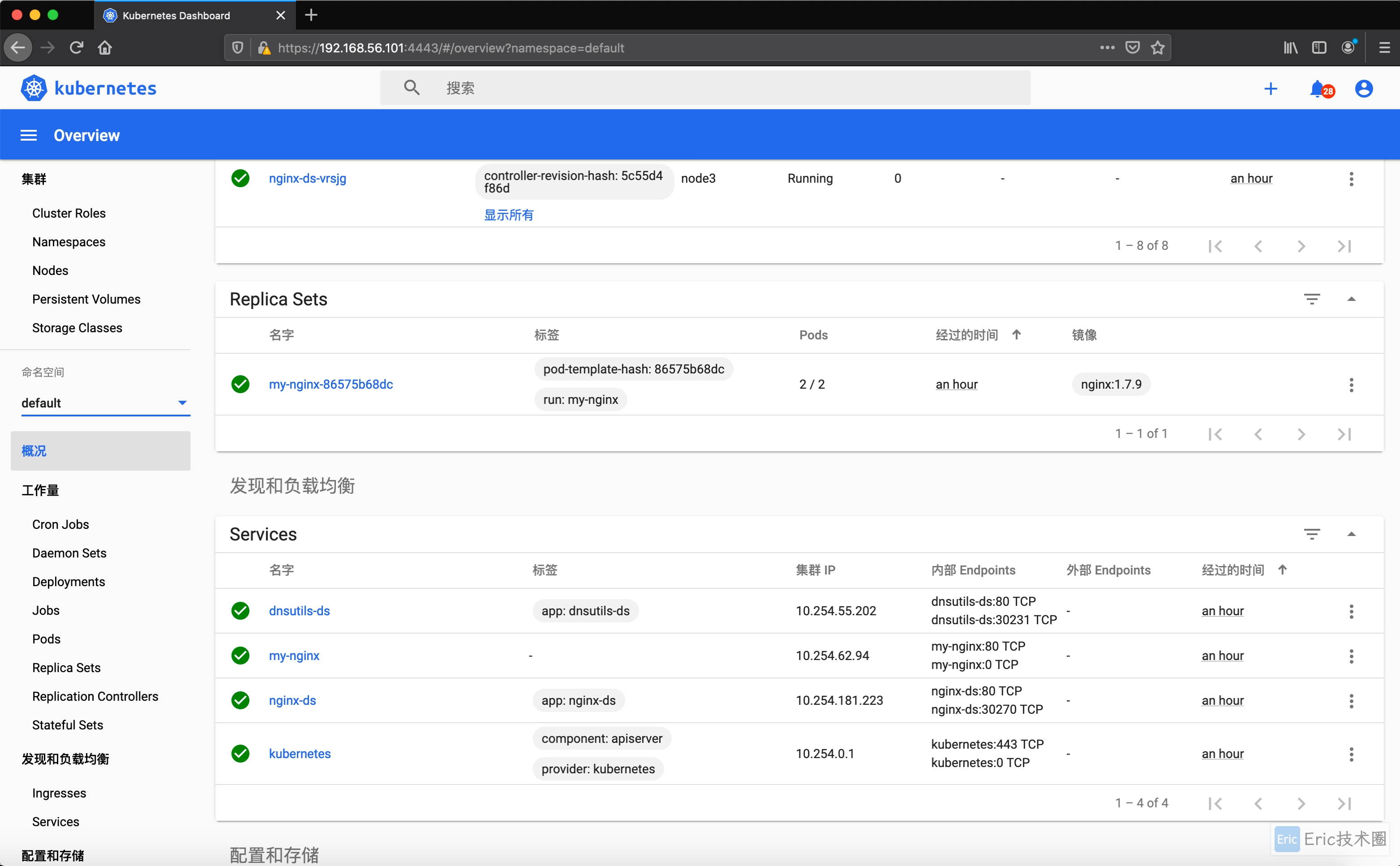
Task: Click the 搜索 search input field
Action: pyautogui.click(x=705, y=88)
